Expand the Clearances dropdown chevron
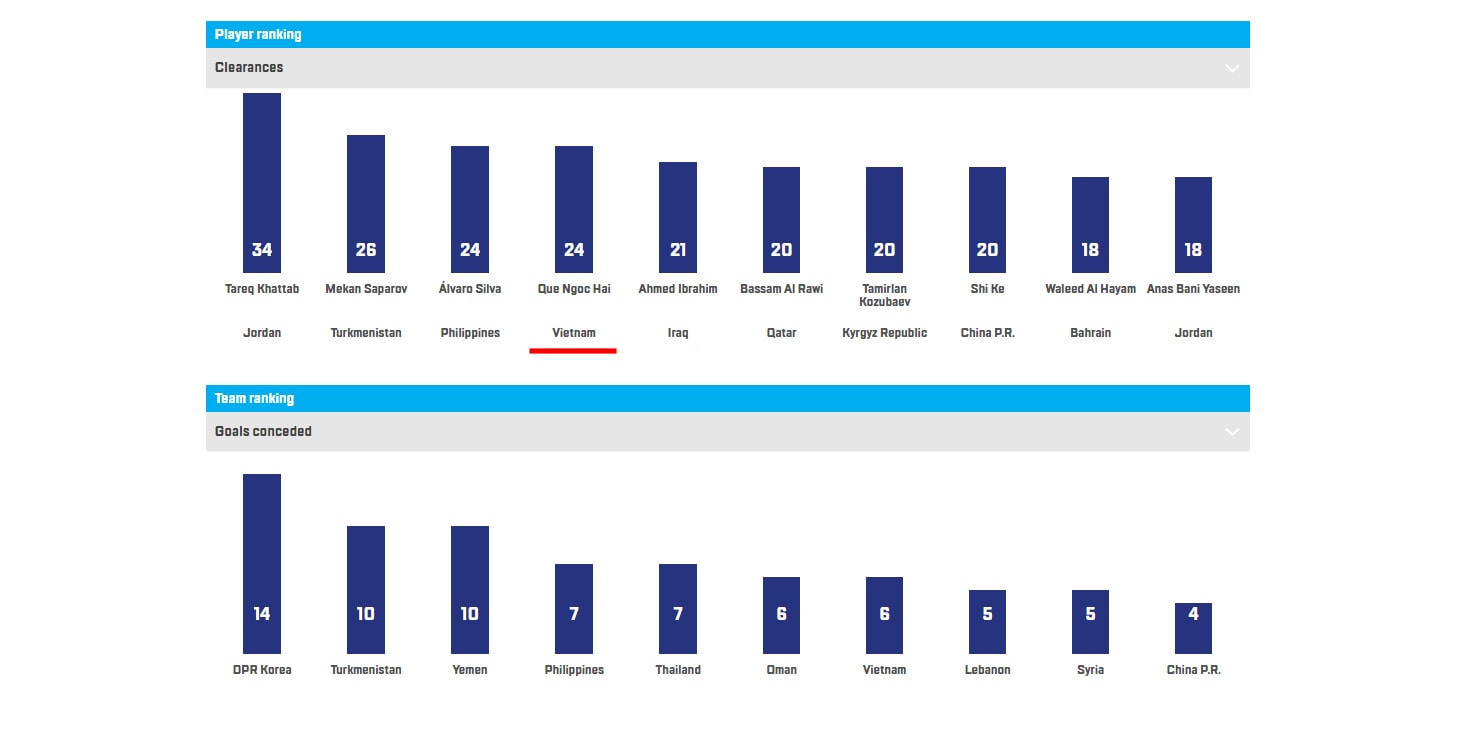The width and height of the screenshot is (1464, 732). click(x=1232, y=68)
